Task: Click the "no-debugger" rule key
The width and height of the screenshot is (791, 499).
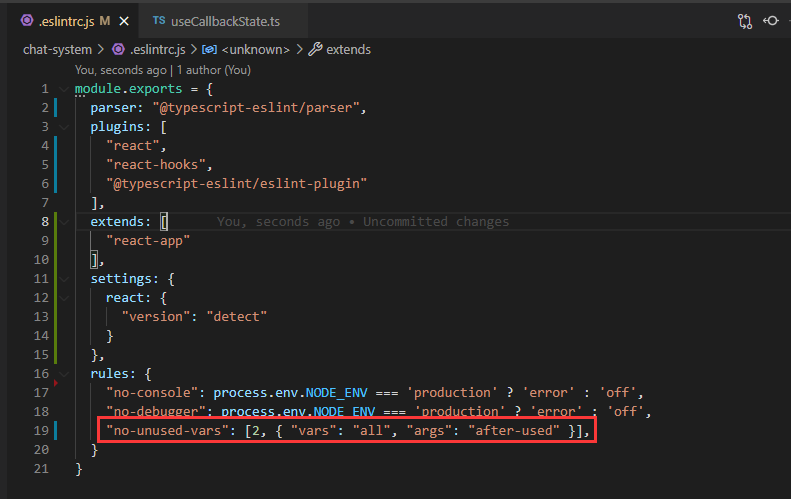Action: pyautogui.click(x=156, y=411)
